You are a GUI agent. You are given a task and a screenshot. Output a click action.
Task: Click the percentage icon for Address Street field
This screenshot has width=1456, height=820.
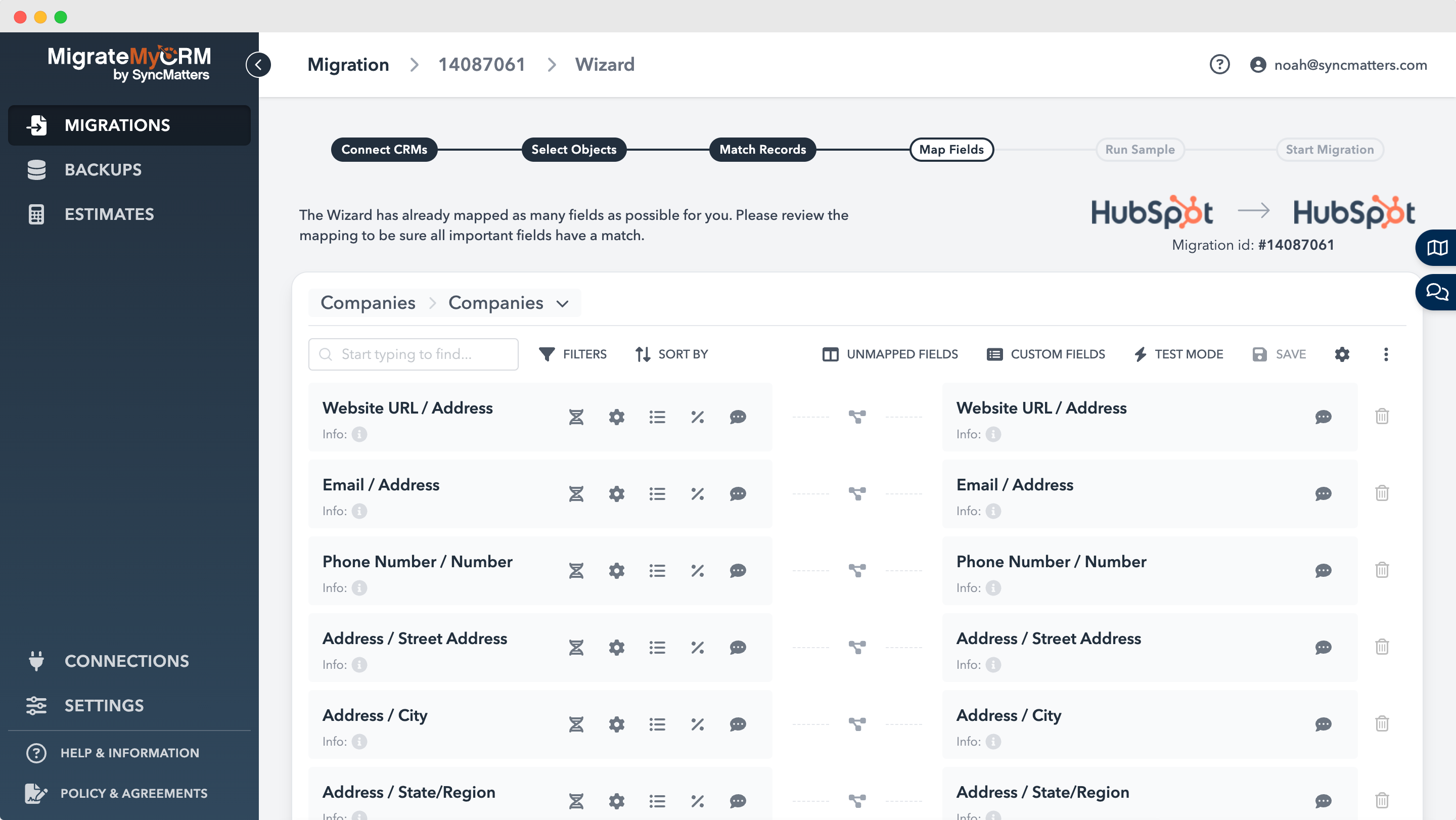697,647
